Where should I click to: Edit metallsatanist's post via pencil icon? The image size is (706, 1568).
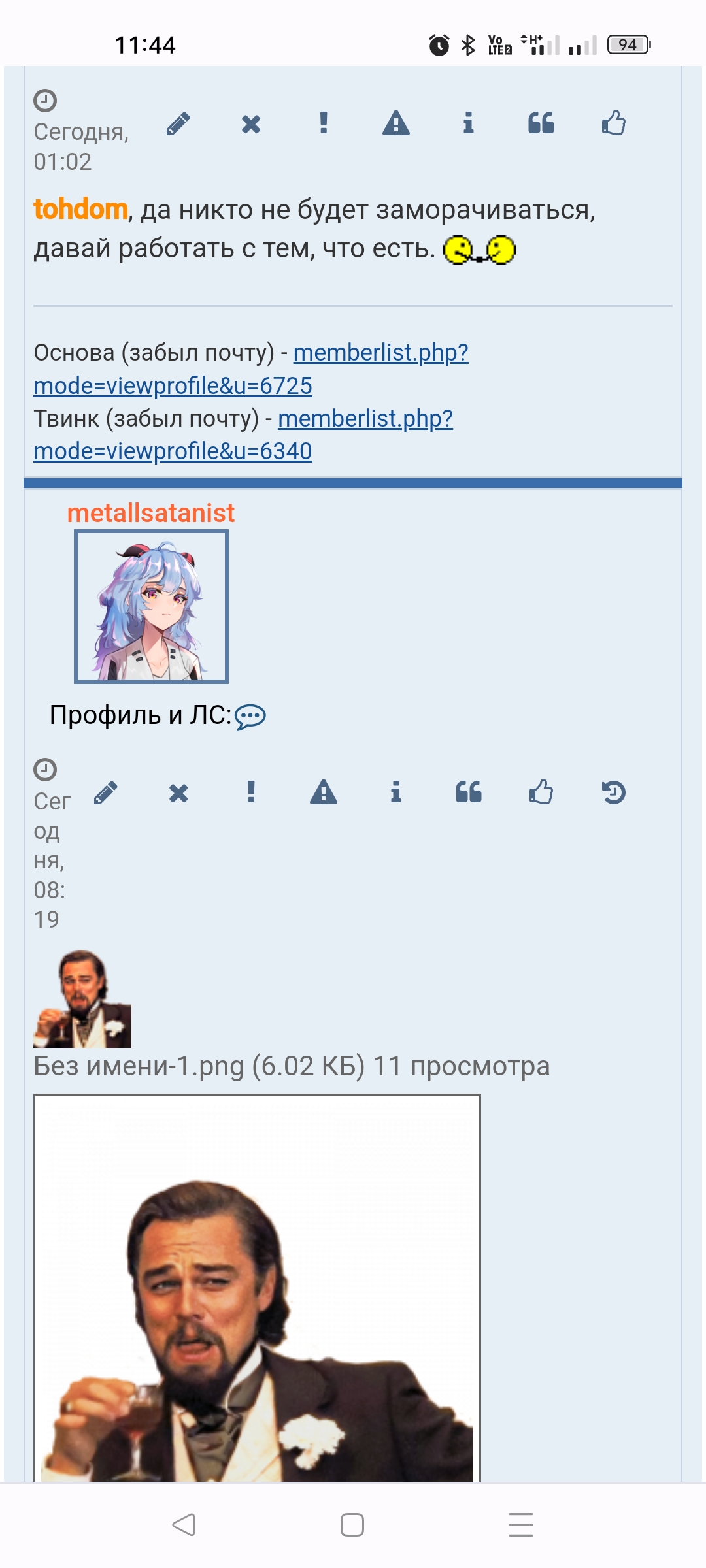106,792
